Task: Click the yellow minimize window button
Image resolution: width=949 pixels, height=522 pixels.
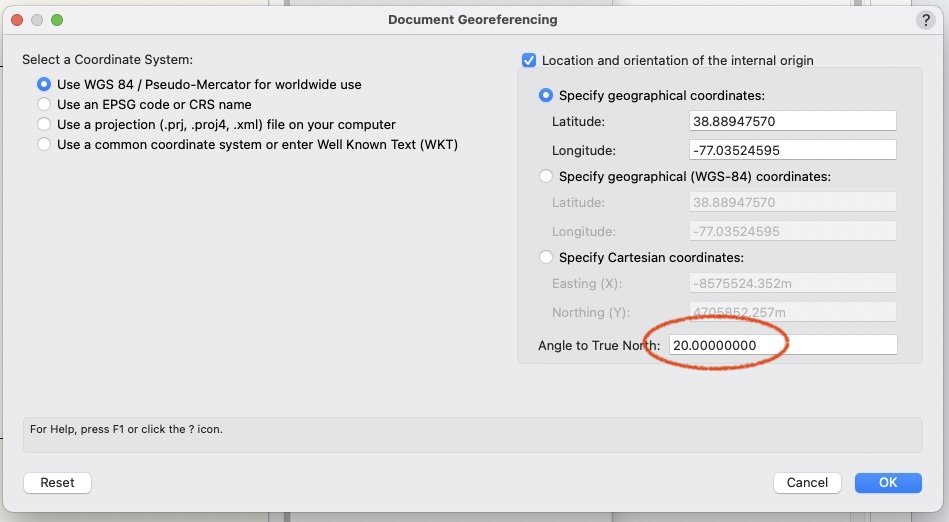Action: tap(37, 20)
